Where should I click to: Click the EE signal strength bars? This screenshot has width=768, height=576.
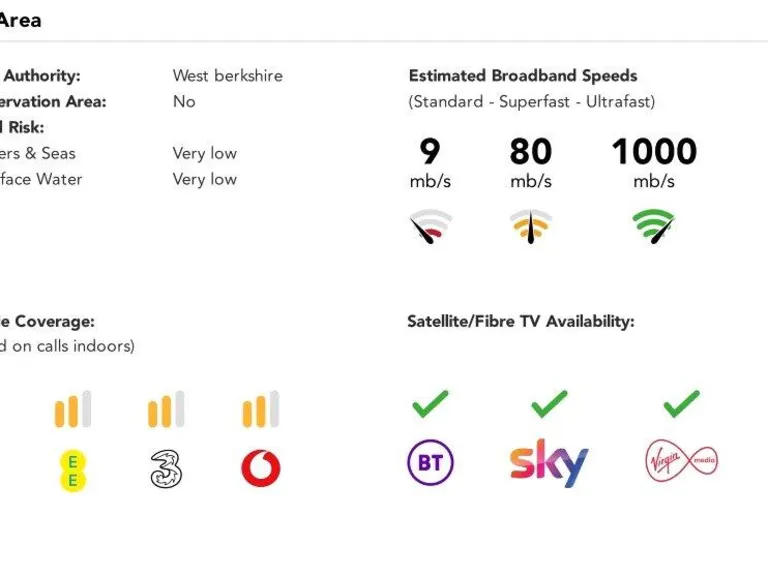(72, 410)
